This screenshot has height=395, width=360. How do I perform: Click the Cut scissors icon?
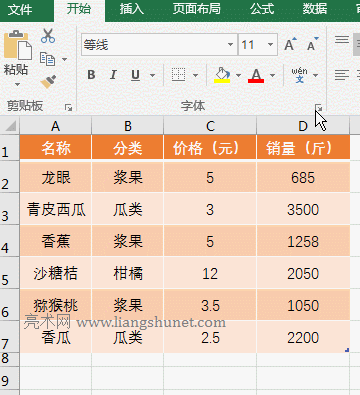48,36
